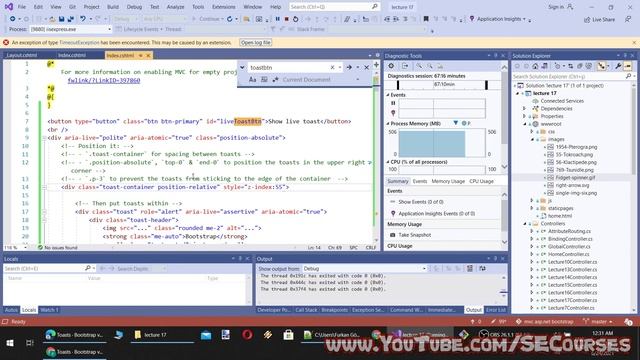Open the Analyze menu

tap(176, 7)
